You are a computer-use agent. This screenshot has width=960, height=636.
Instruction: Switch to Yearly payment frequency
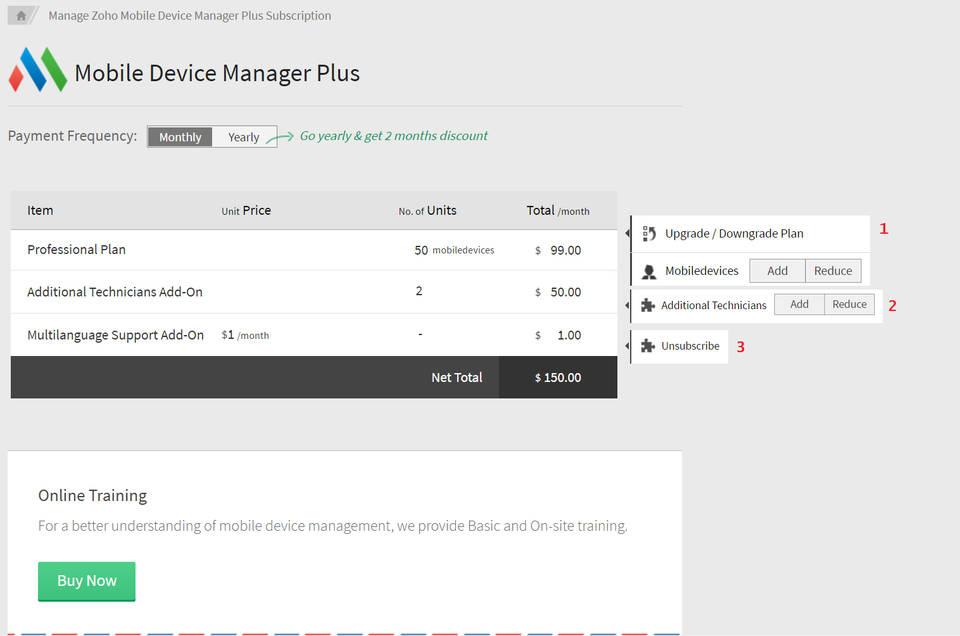[x=243, y=136]
